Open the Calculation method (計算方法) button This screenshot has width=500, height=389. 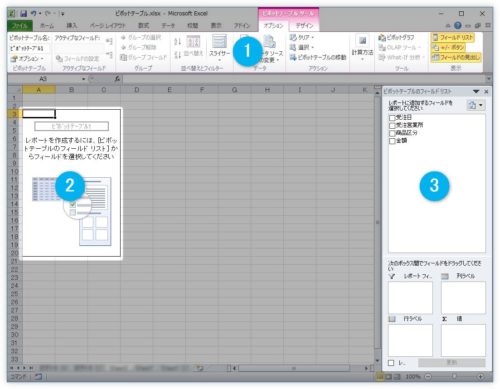[x=362, y=48]
